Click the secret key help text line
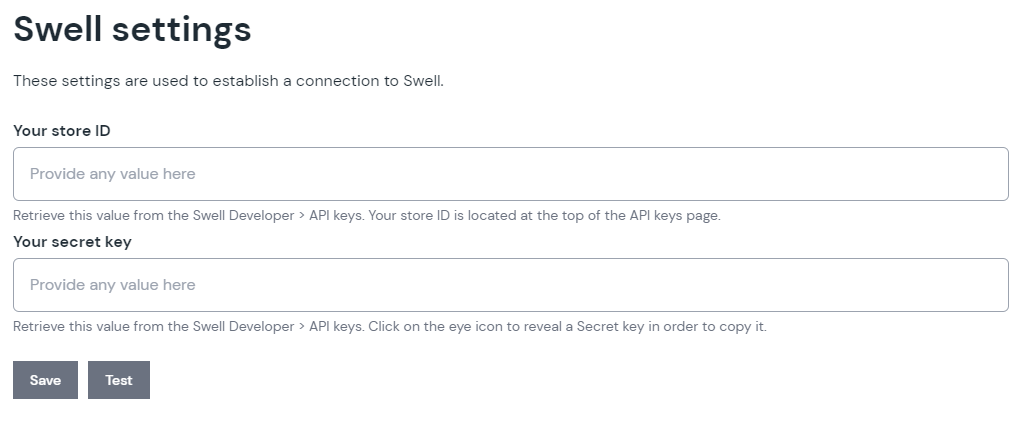Image resolution: width=1031 pixels, height=426 pixels. [389, 327]
